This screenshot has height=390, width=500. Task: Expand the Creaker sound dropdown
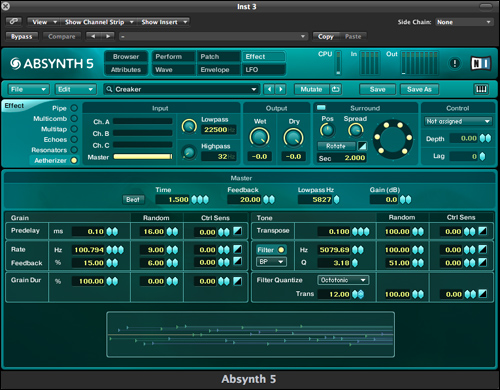[x=254, y=89]
